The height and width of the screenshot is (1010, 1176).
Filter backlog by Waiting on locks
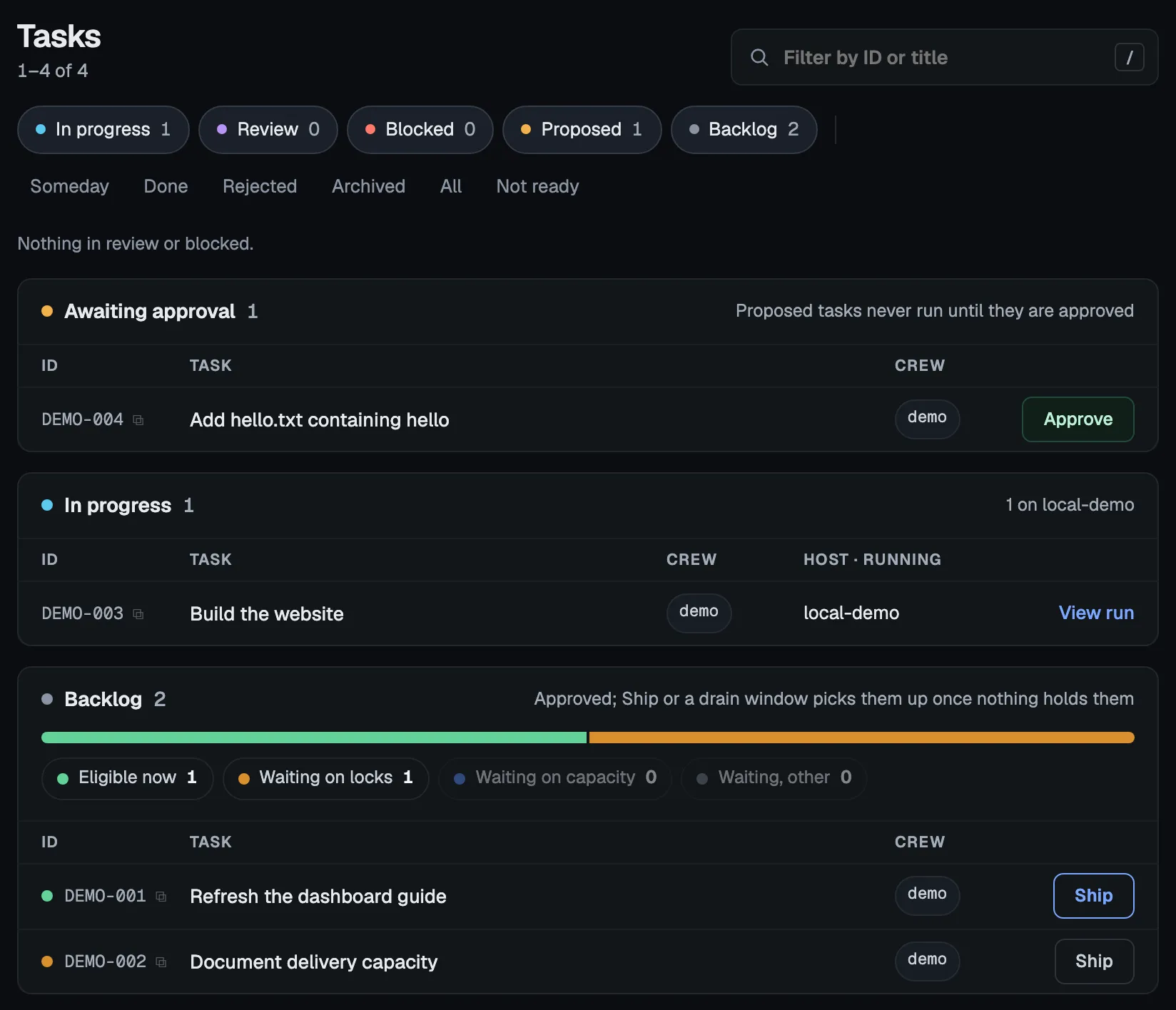click(x=326, y=778)
